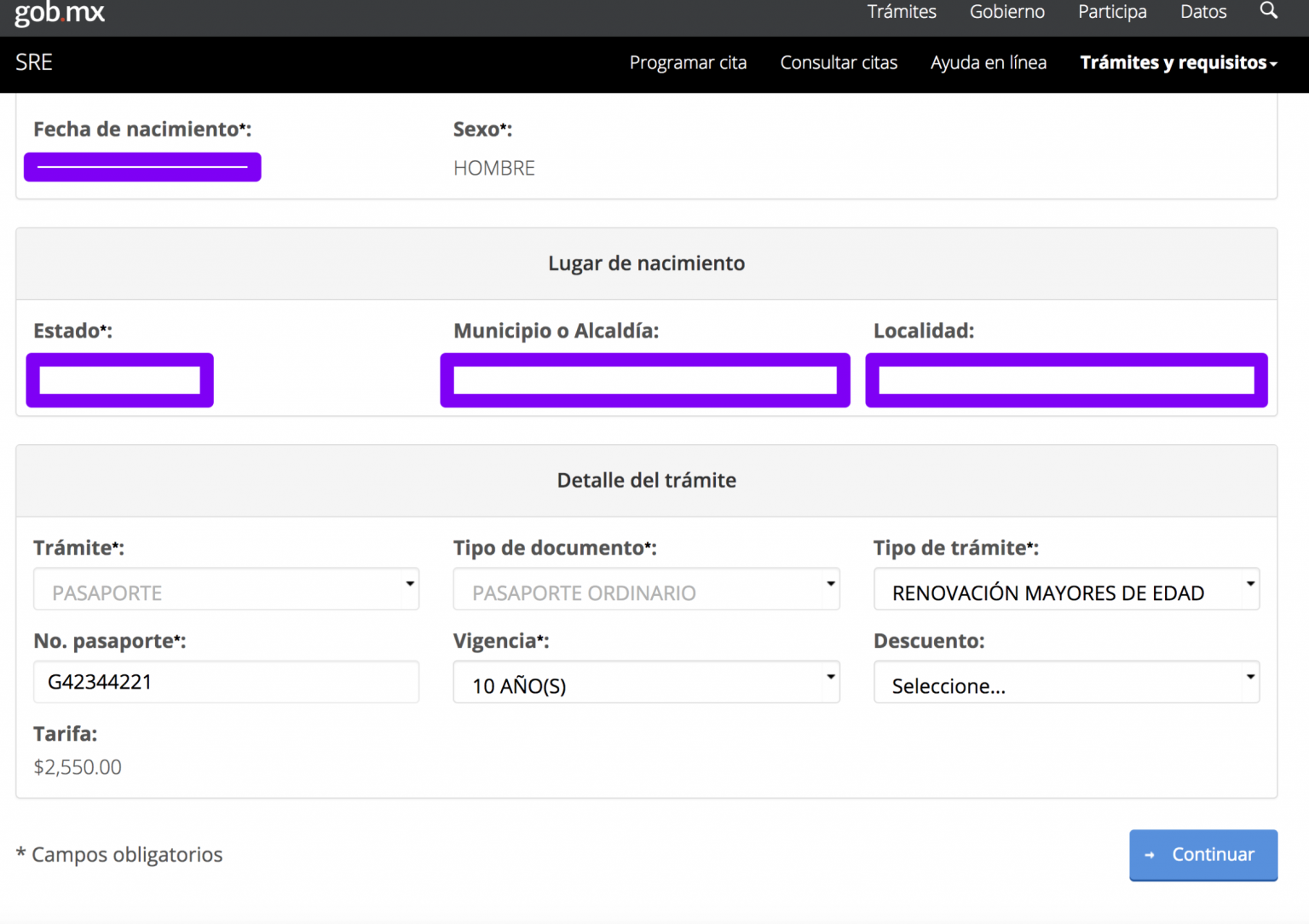Open Consultar citas page
Viewport: 1309px width, 924px height.
(839, 63)
